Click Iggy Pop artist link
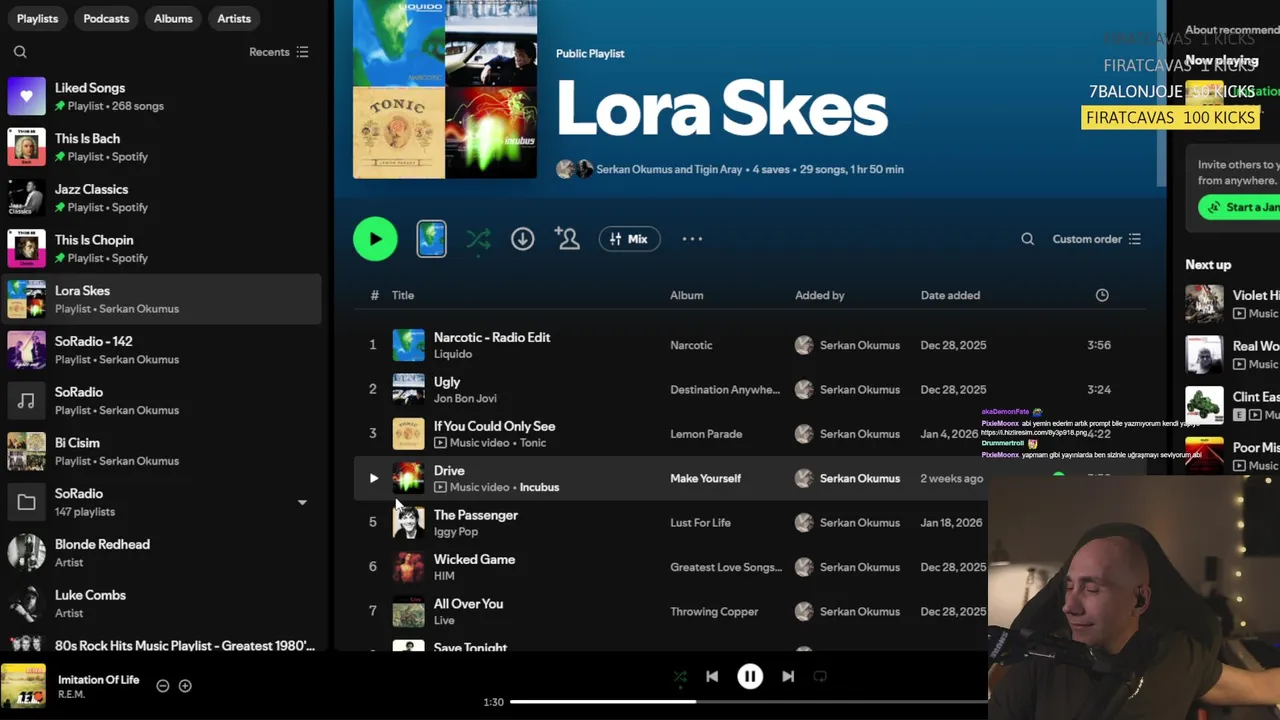The image size is (1280, 720). pos(456,531)
